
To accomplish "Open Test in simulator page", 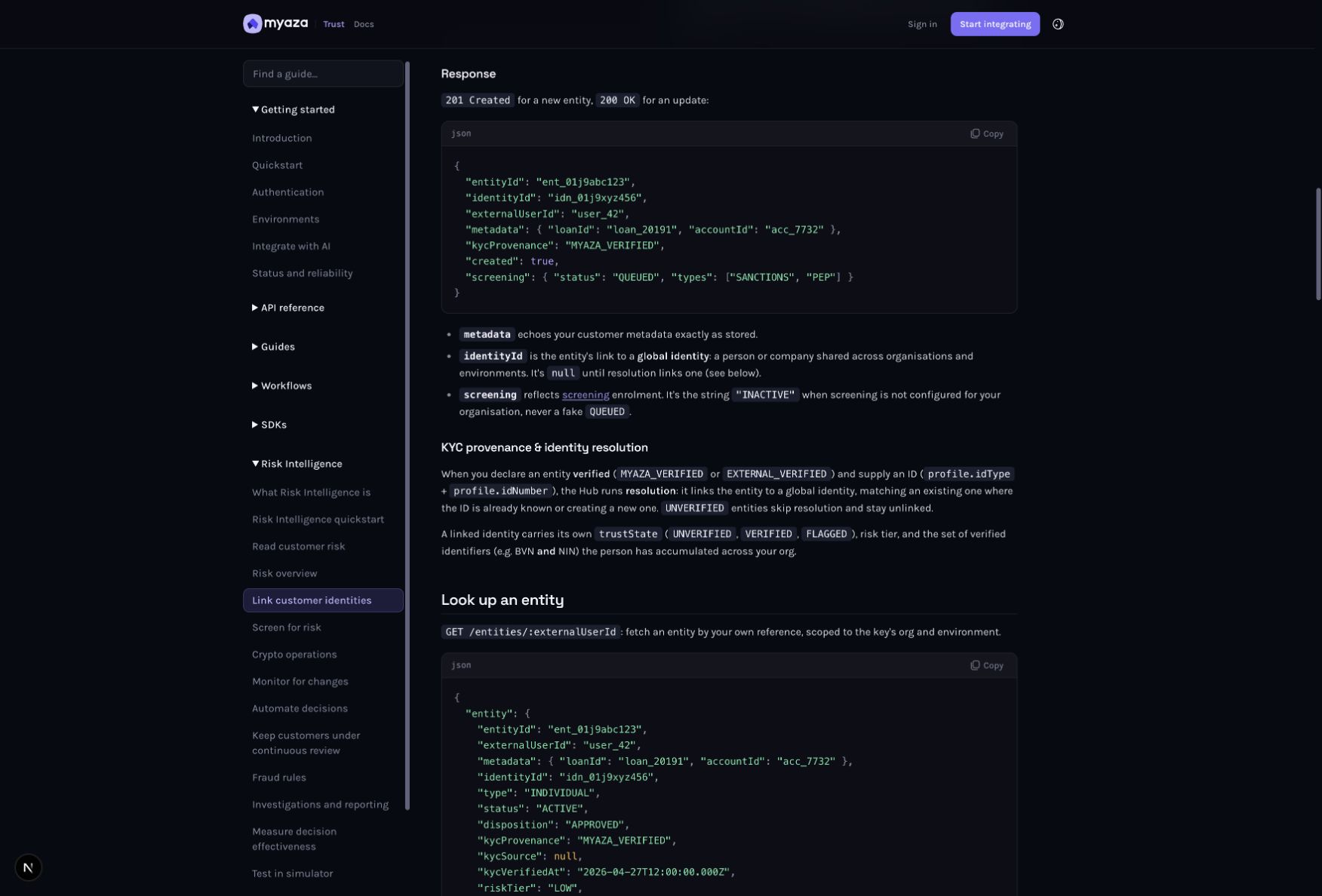I will (293, 873).
